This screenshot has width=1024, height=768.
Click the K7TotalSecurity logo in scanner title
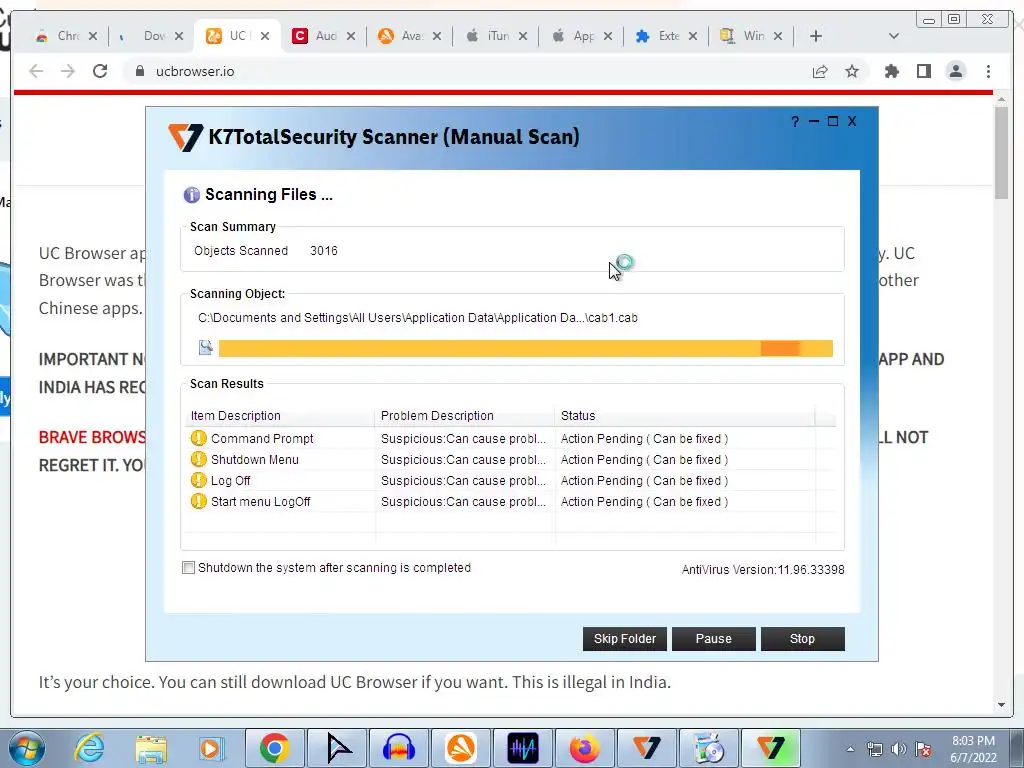click(185, 137)
